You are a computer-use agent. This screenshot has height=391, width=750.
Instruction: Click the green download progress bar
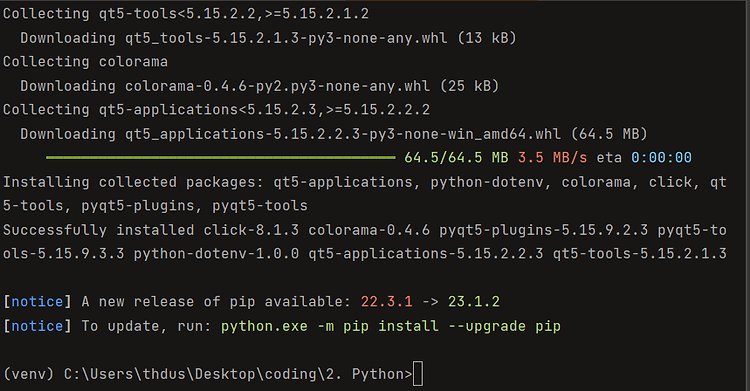[x=221, y=157]
